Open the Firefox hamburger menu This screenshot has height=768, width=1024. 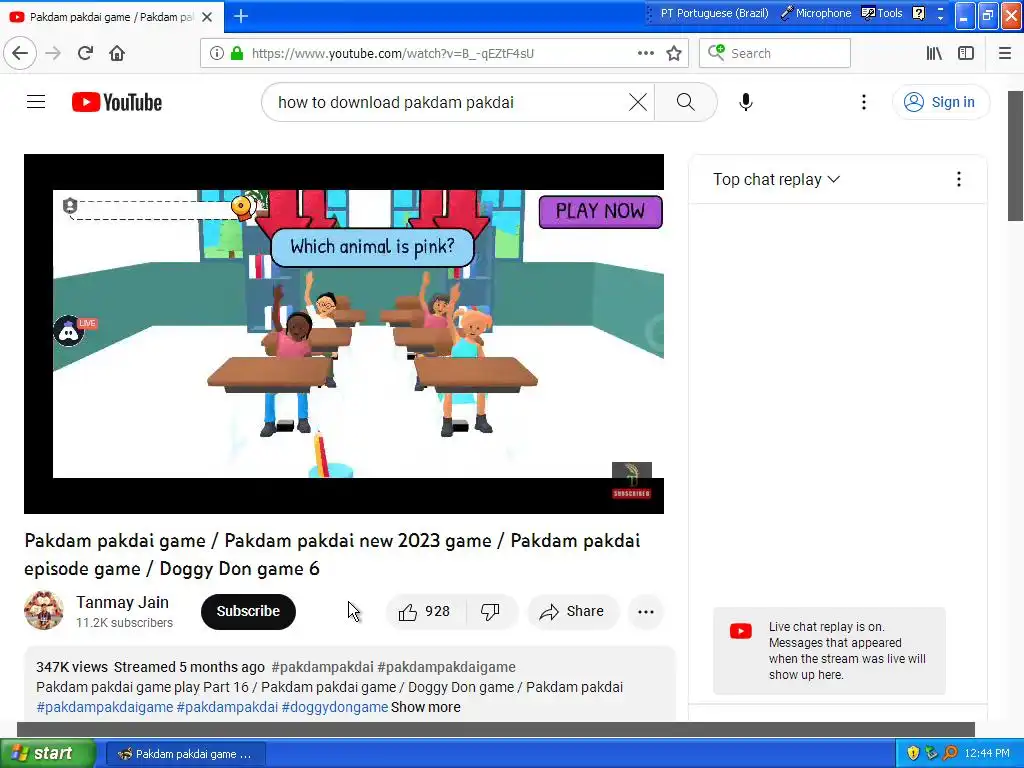tap(1005, 53)
